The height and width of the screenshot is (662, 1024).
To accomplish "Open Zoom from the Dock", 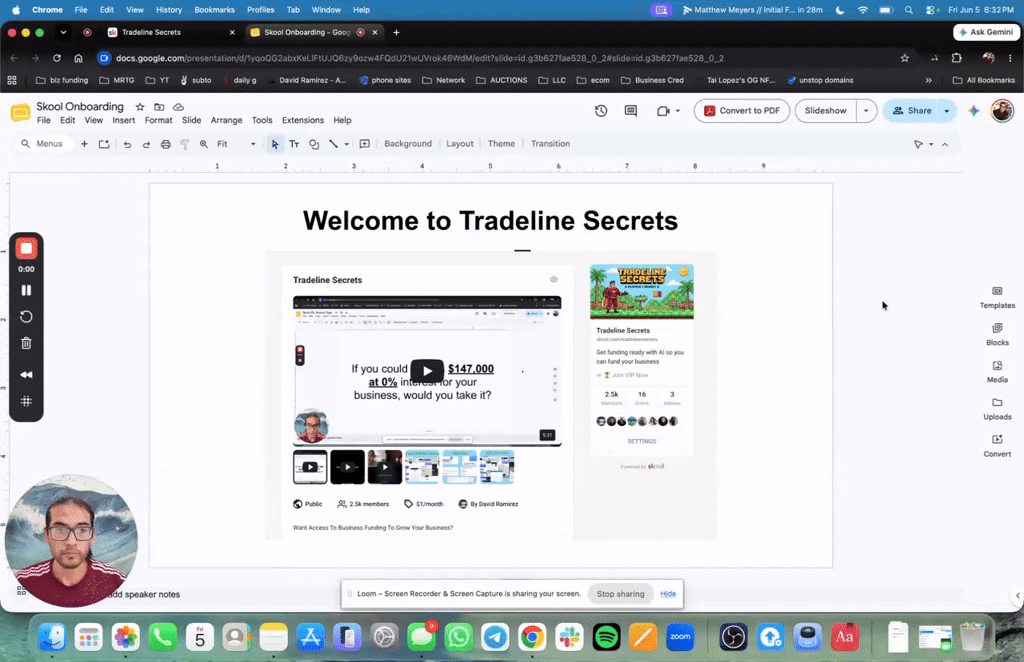I will [680, 637].
